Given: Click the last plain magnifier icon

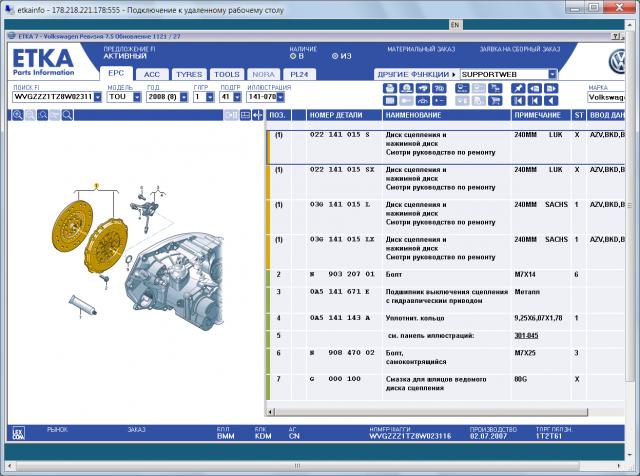Looking at the screenshot, I should (67, 115).
